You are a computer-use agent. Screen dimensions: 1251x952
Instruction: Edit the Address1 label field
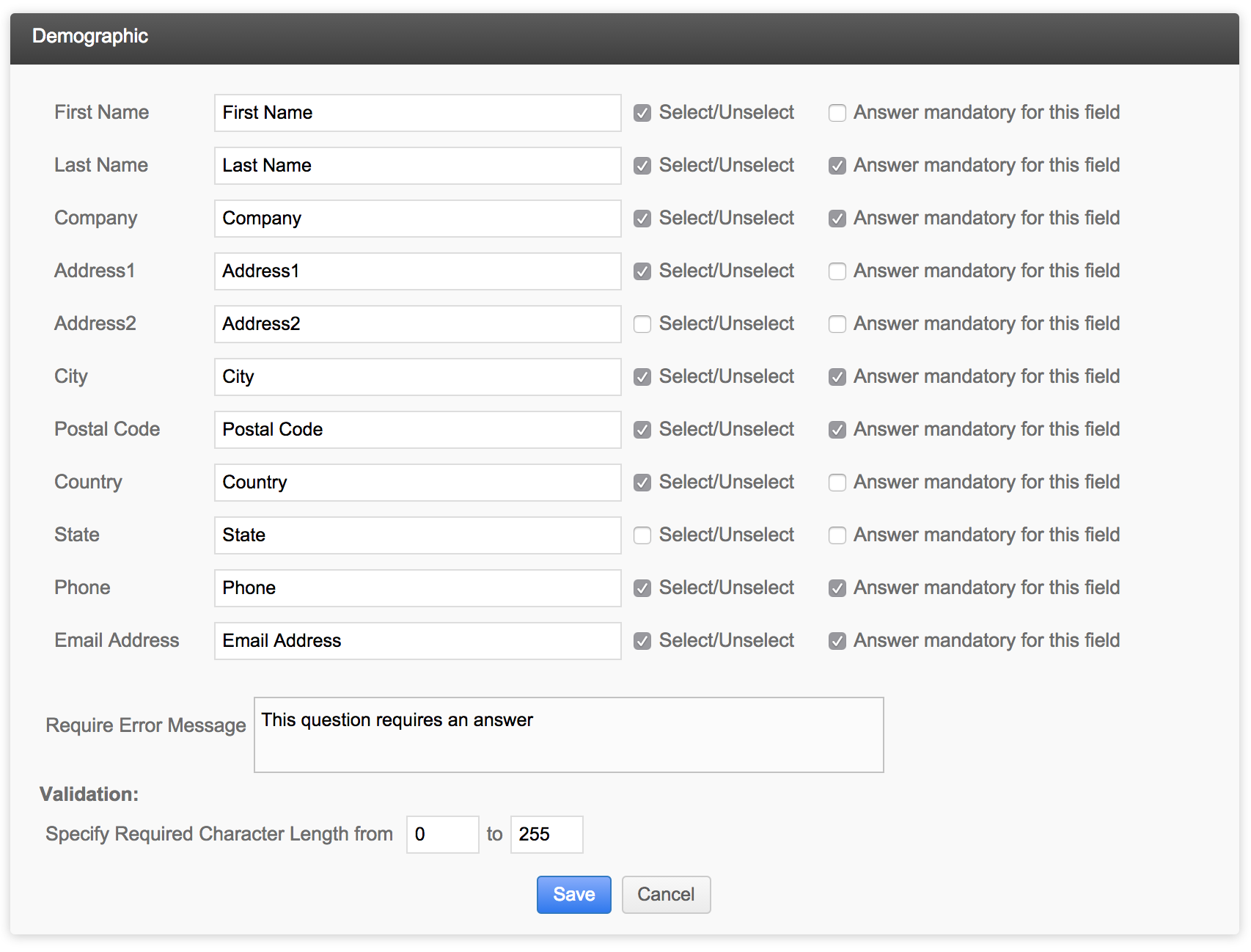tap(418, 271)
